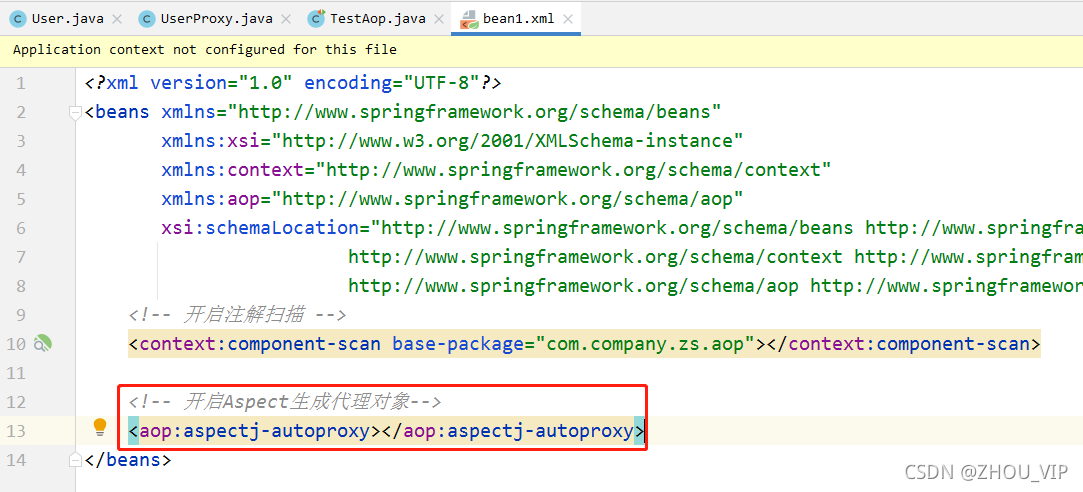This screenshot has height=492, width=1083.
Task: Click the UserProxy.java class file icon
Action: pos(146,19)
